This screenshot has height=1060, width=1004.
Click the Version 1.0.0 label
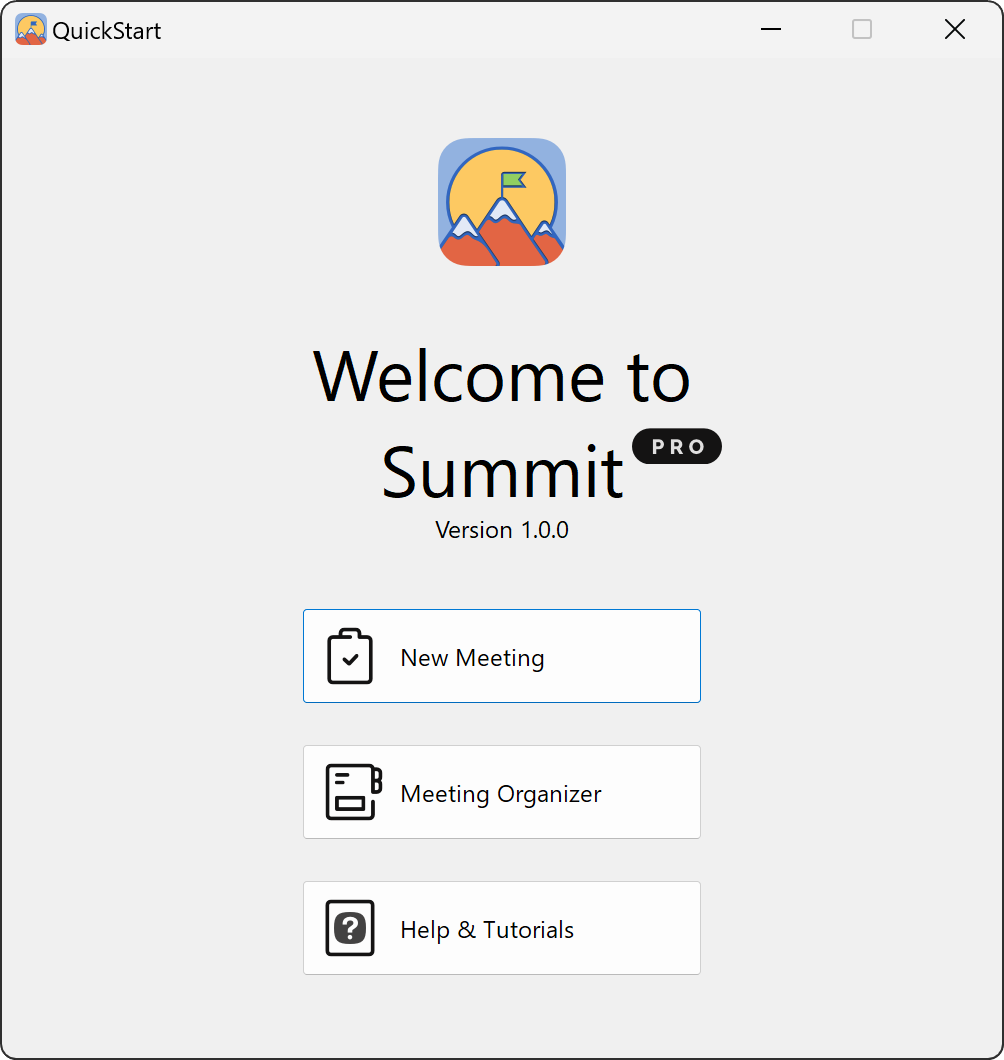[x=501, y=530]
